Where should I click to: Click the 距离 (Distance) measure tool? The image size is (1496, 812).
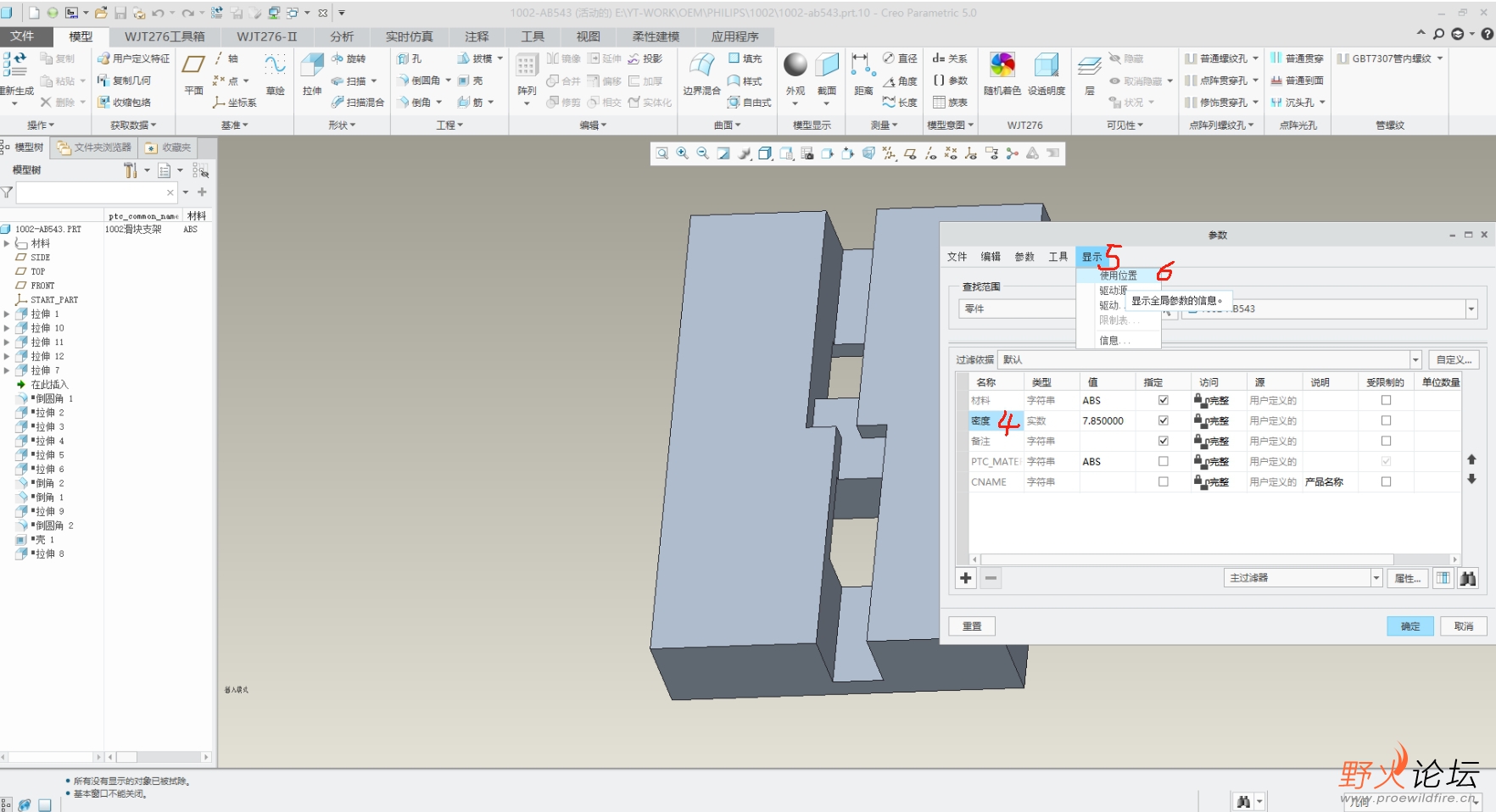862,73
